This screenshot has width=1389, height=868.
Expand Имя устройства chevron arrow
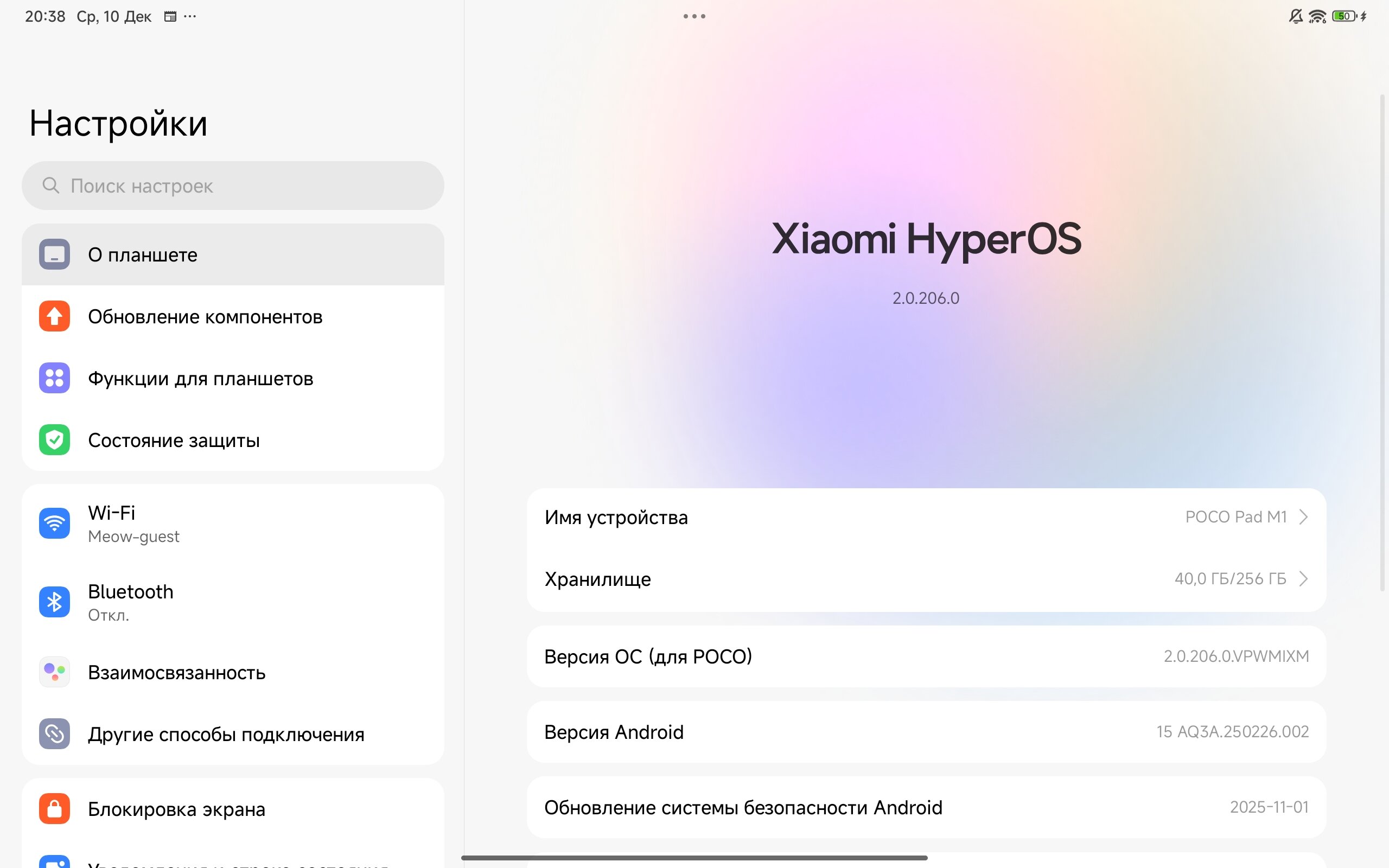tap(1303, 517)
